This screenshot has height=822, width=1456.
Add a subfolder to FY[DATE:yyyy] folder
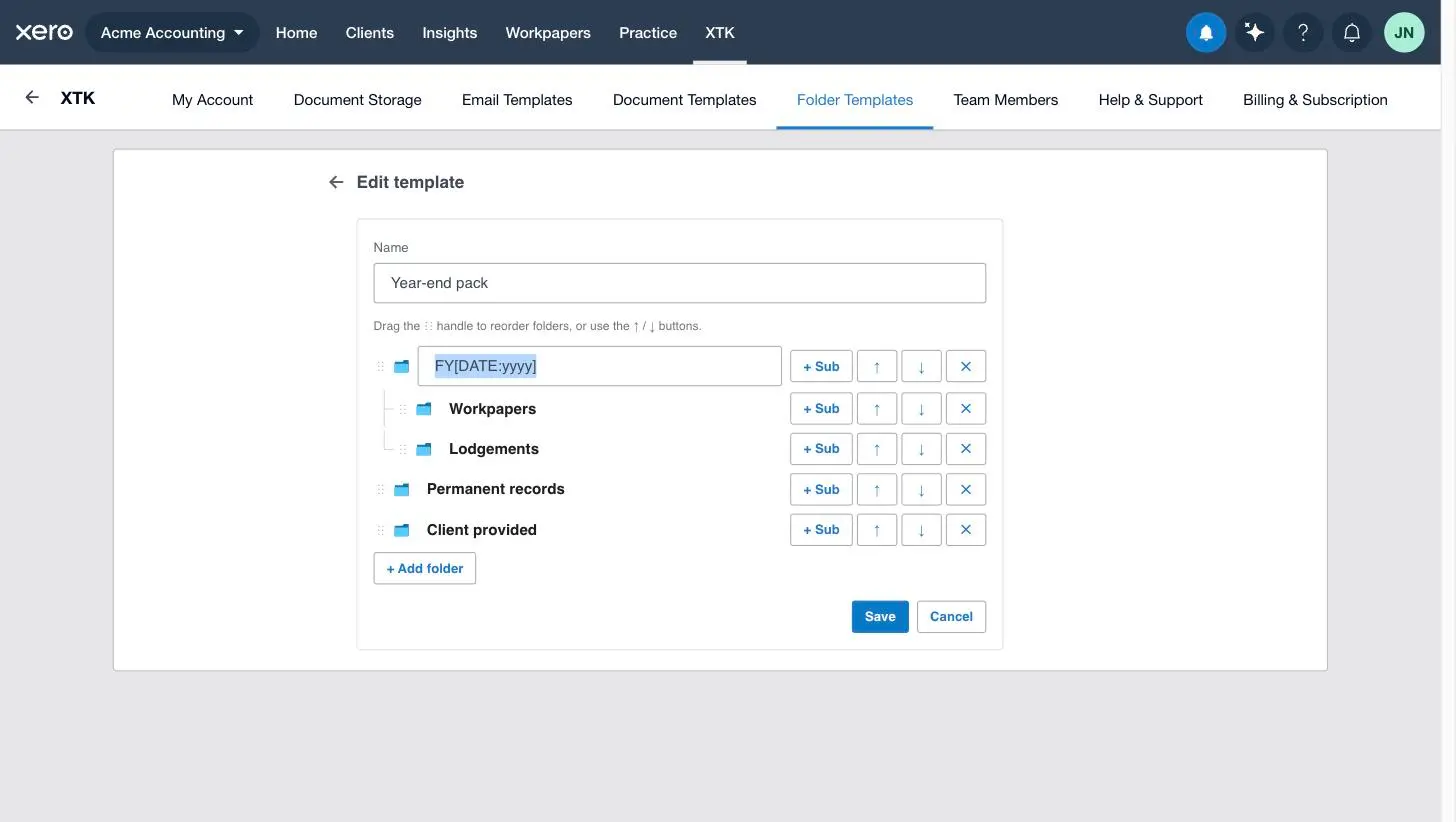(821, 366)
